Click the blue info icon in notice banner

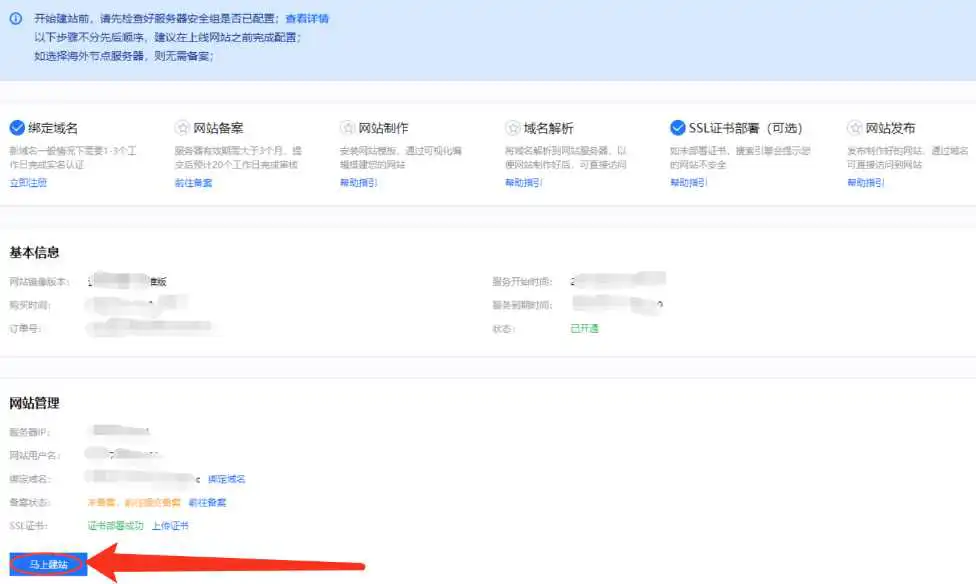(x=15, y=19)
